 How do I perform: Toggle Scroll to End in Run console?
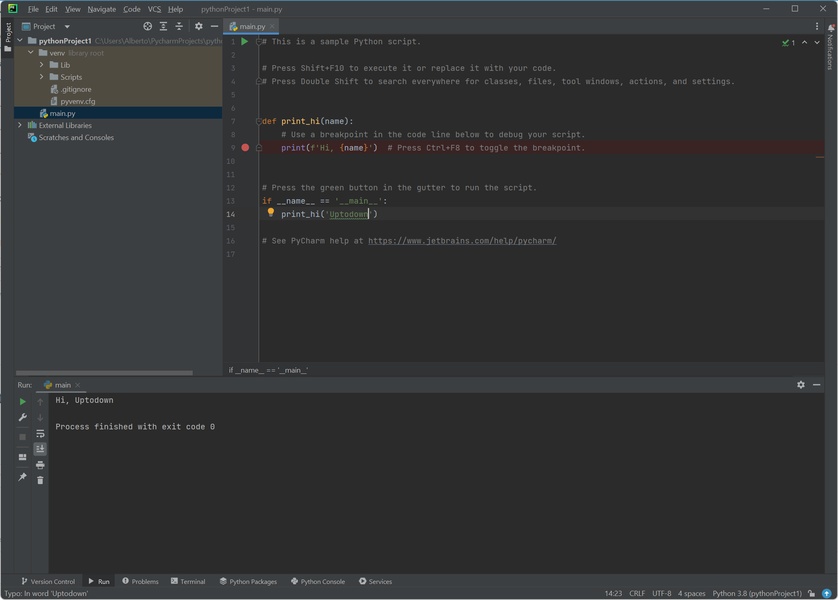coord(40,449)
